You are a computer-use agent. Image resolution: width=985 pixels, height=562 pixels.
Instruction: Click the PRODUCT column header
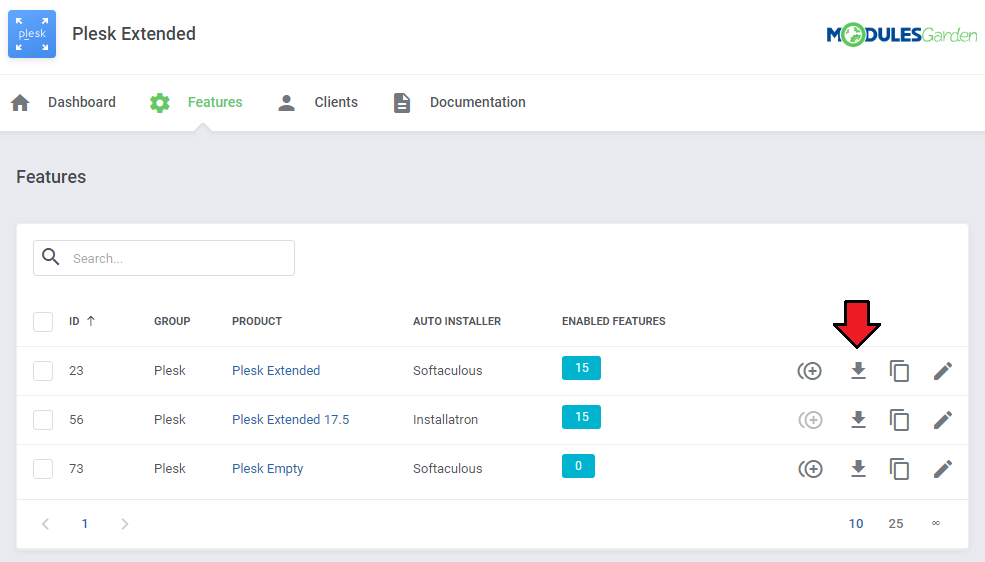[x=257, y=321]
